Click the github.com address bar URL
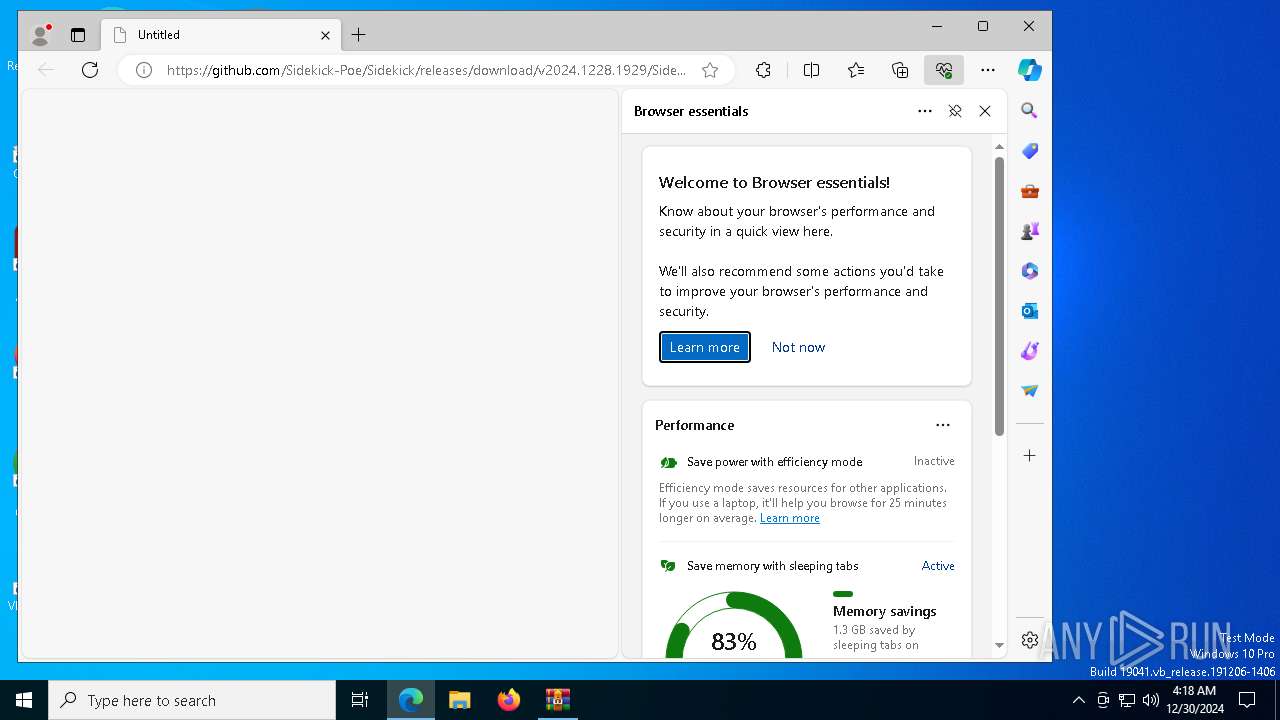1280x720 pixels. point(426,70)
